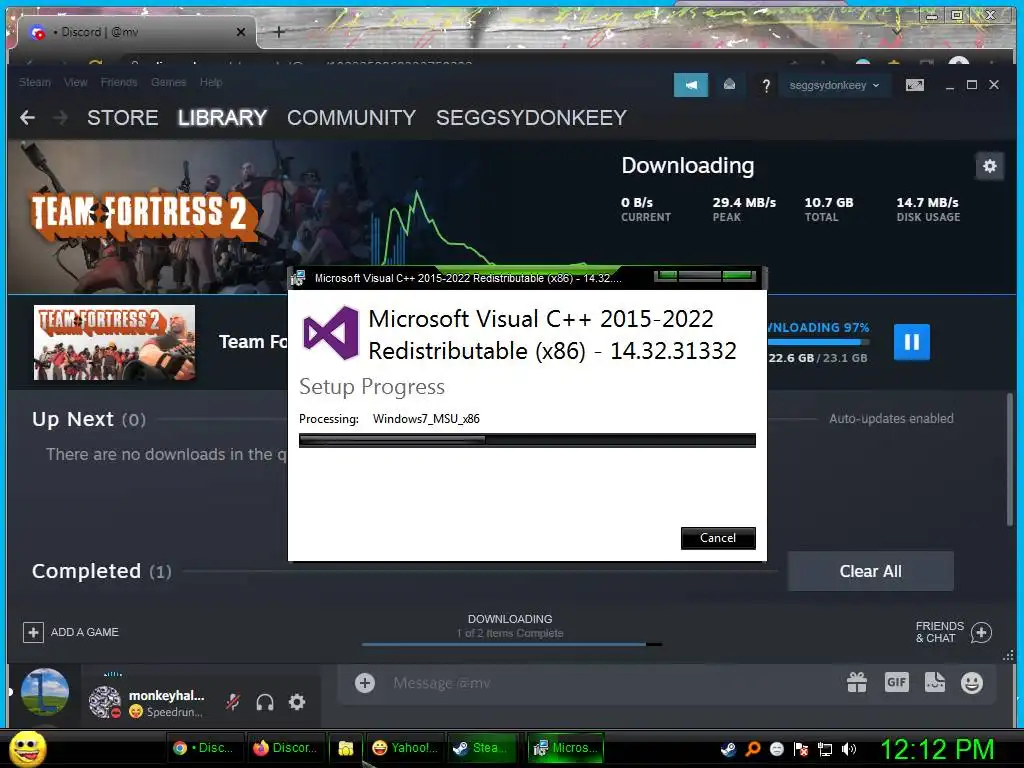Switch Steam to Big Picture mode icon

pyautogui.click(x=915, y=85)
